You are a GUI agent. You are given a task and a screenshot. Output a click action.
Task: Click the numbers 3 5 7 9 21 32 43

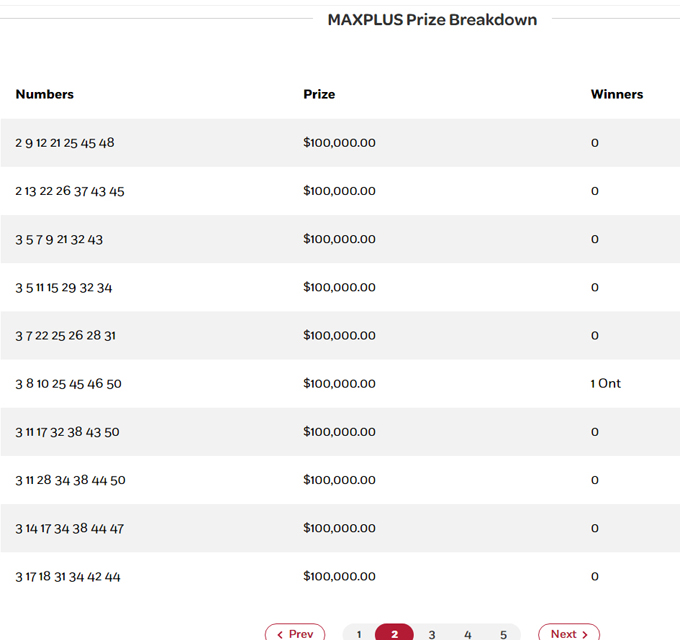59,239
